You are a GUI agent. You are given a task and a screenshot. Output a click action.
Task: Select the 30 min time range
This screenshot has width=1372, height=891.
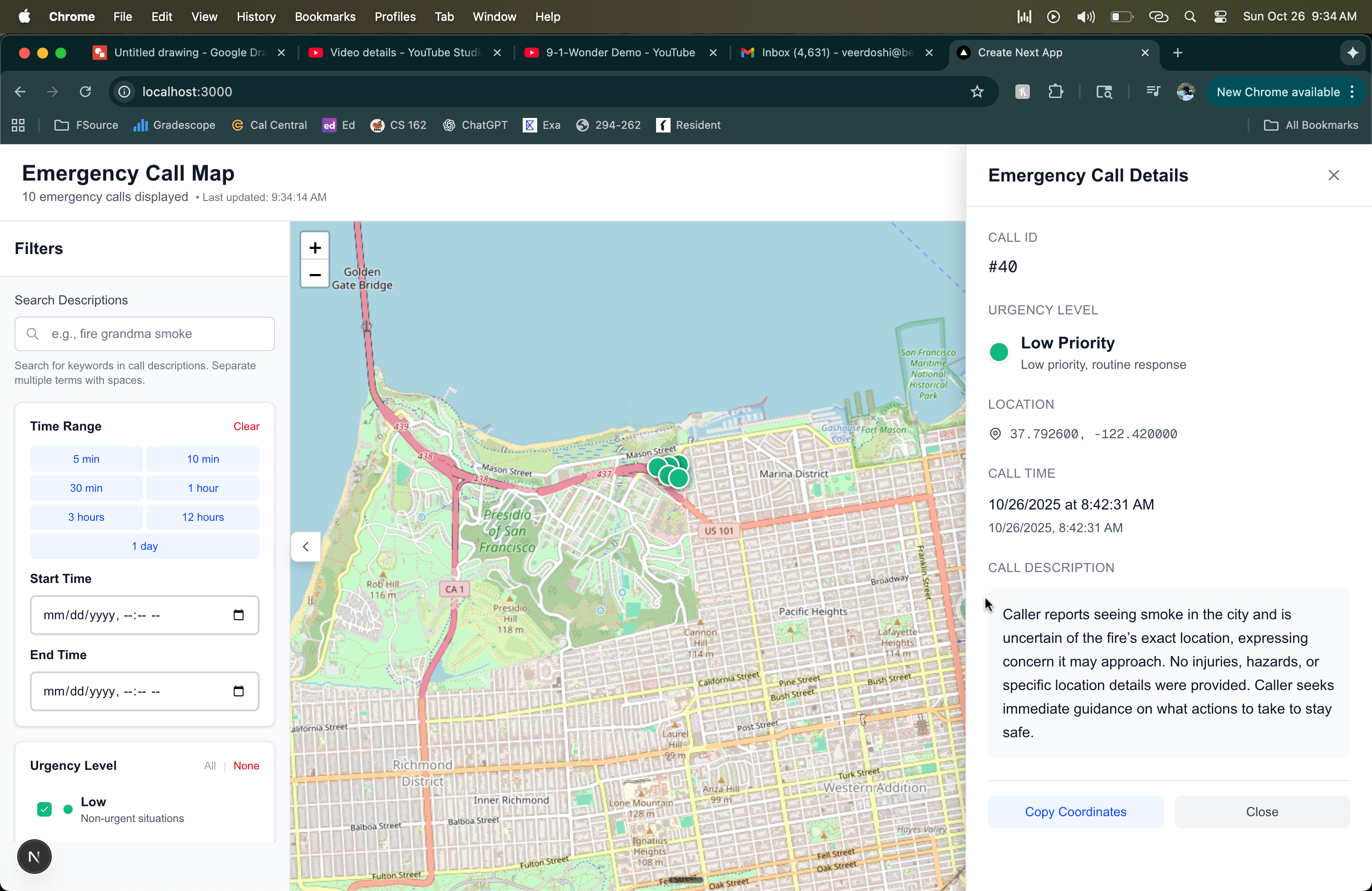[86, 488]
